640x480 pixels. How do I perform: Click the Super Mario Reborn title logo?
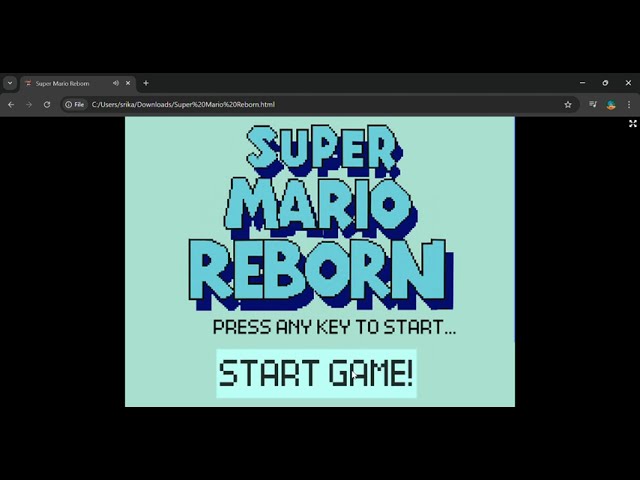[x=321, y=217]
